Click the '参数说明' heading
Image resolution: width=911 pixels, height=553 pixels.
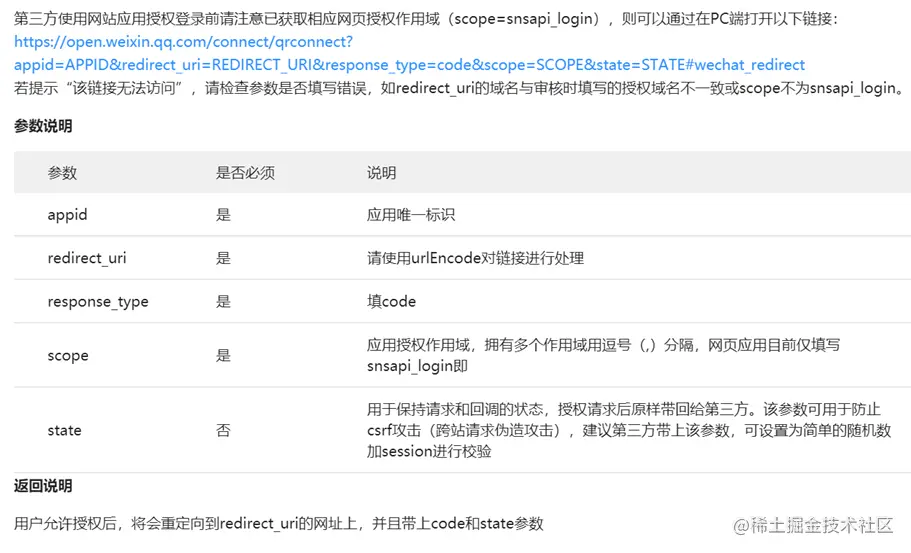[43, 126]
